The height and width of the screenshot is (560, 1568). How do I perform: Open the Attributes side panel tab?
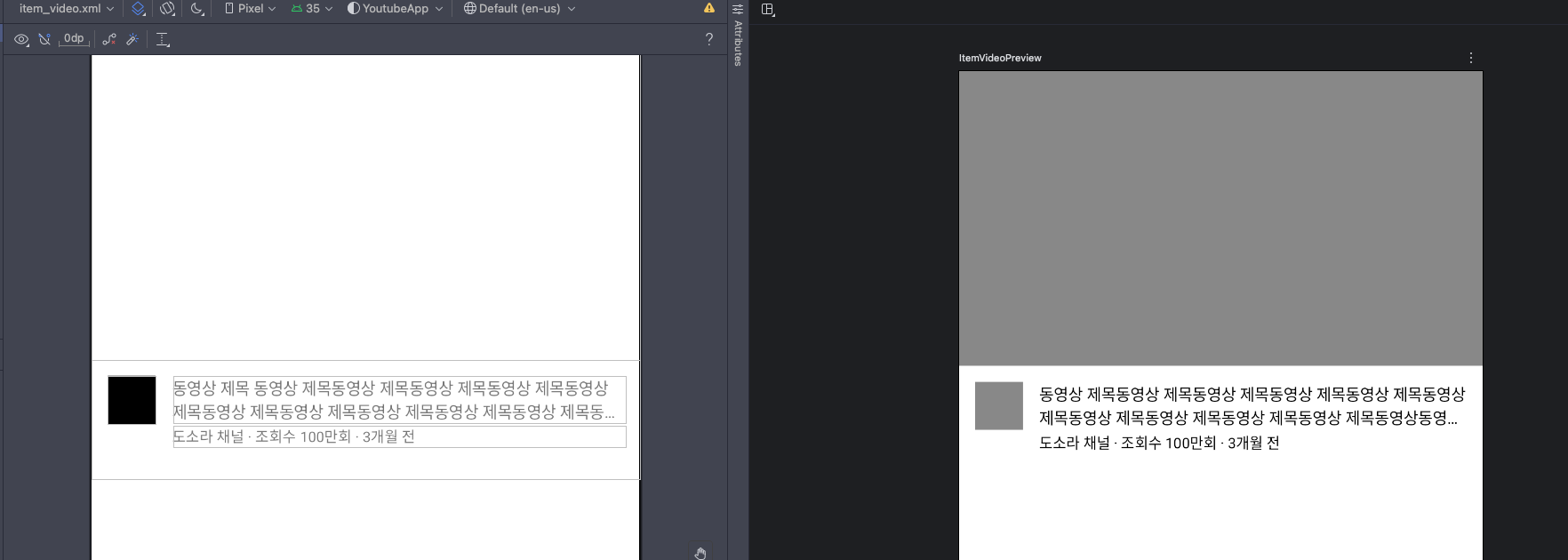click(738, 36)
